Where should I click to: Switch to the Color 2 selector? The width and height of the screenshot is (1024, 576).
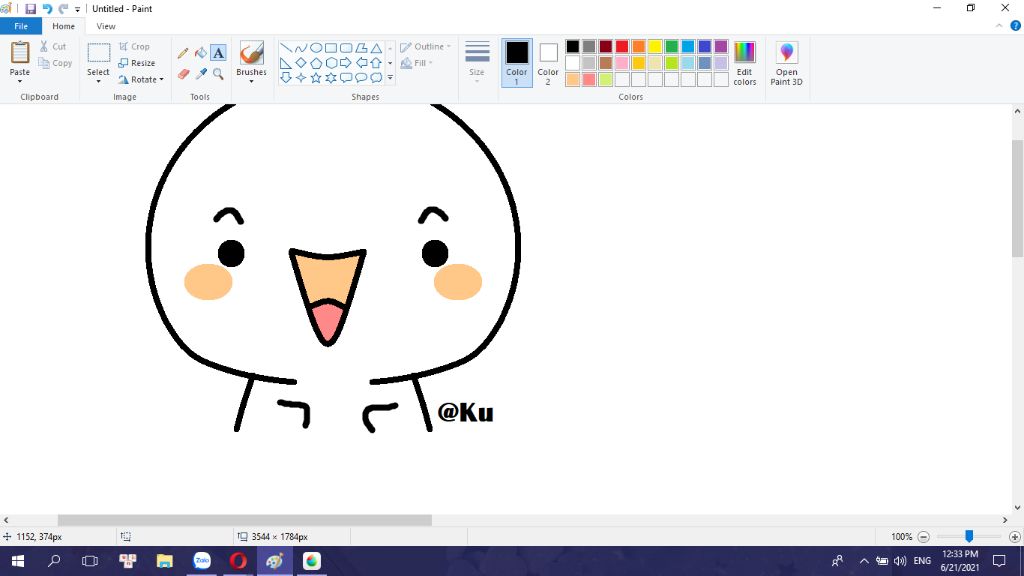tap(548, 62)
